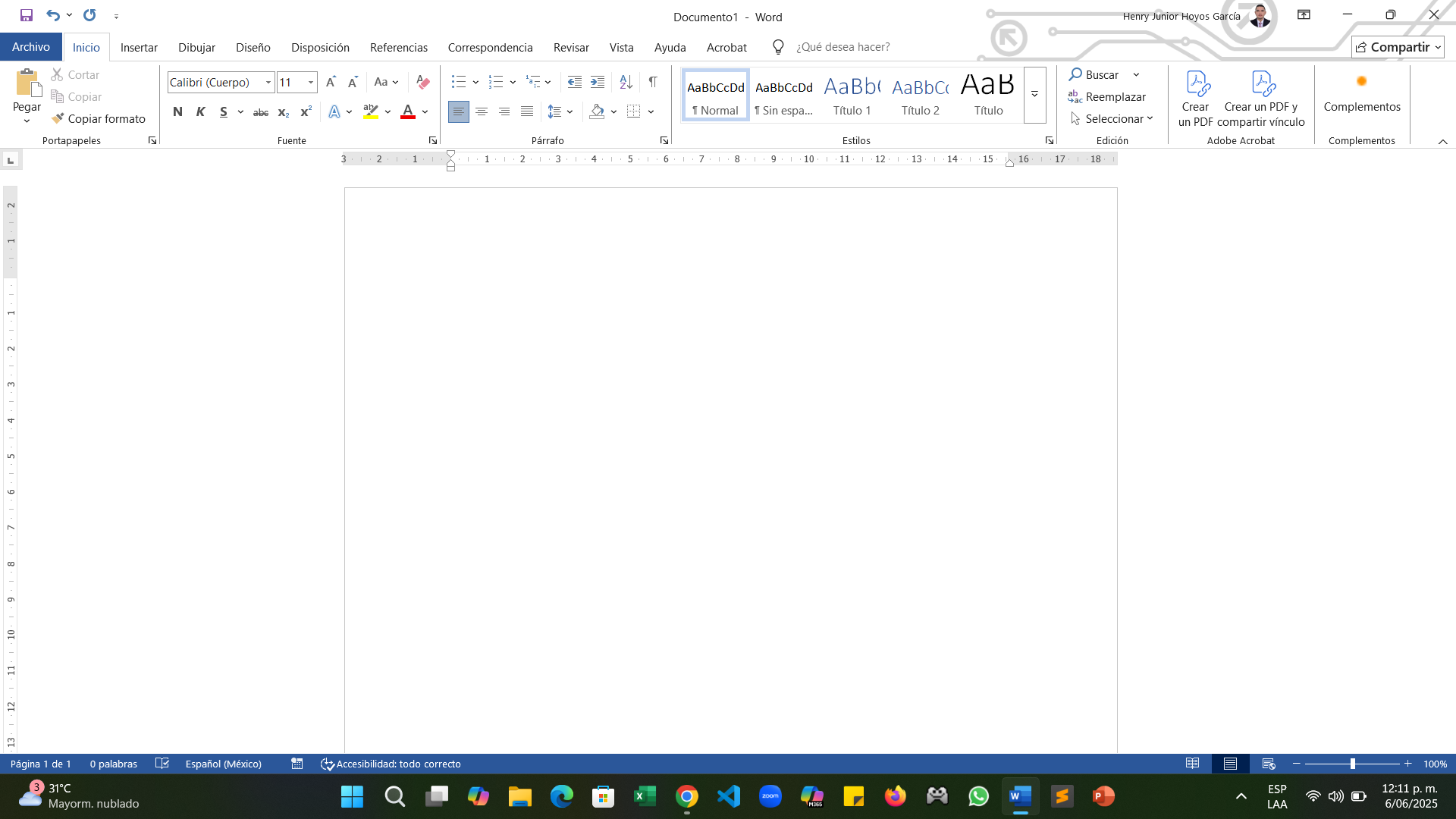The height and width of the screenshot is (819, 1456).
Task: Click the Increase indent icon
Action: (x=598, y=82)
